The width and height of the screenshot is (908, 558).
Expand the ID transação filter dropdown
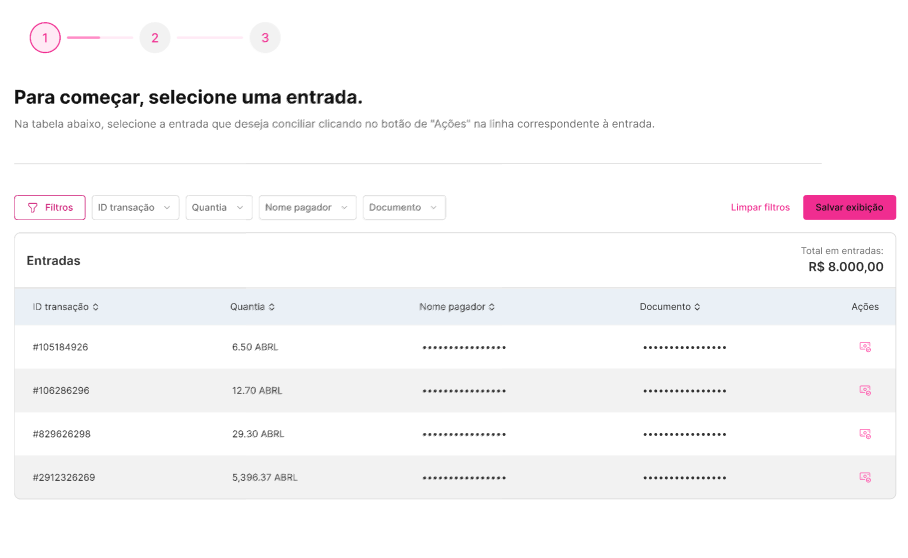tap(135, 207)
